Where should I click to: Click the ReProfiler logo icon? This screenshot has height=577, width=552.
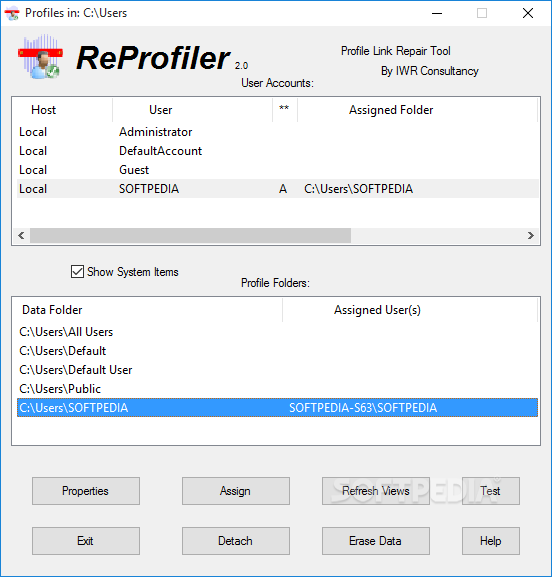40,57
